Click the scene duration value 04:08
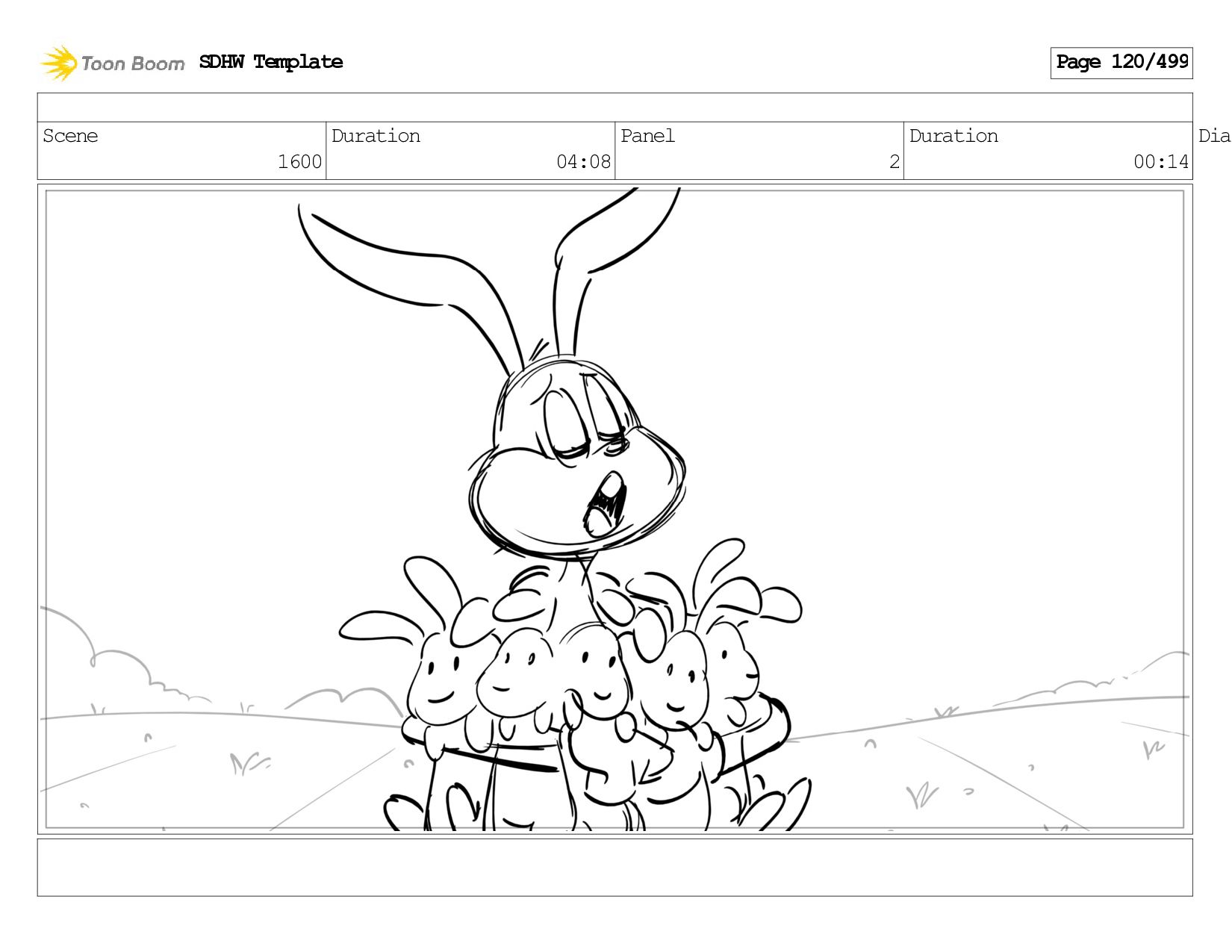This screenshot has width=1232, height=952. pyautogui.click(x=583, y=162)
